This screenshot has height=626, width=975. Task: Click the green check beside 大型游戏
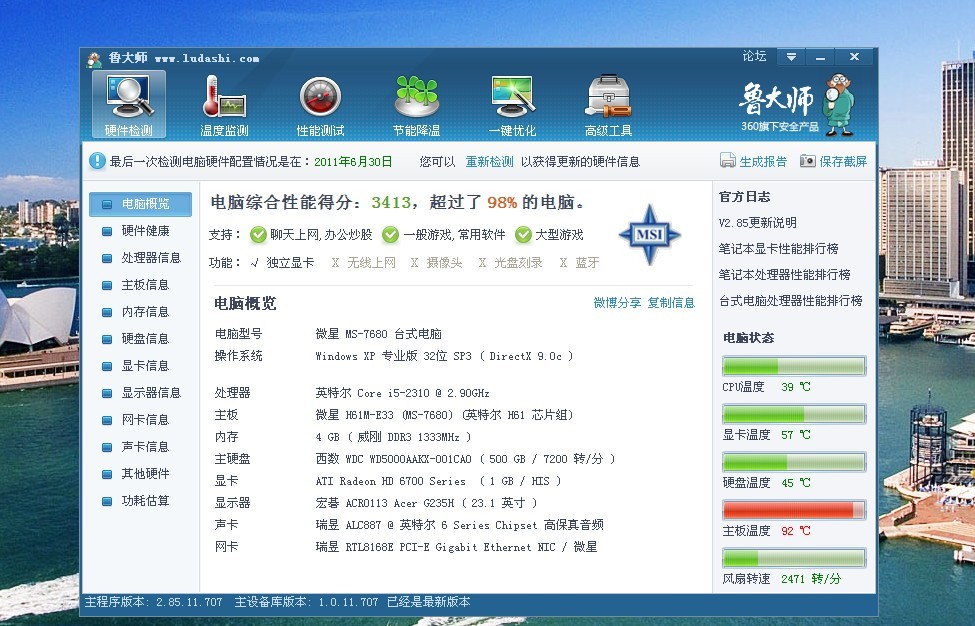click(x=524, y=234)
